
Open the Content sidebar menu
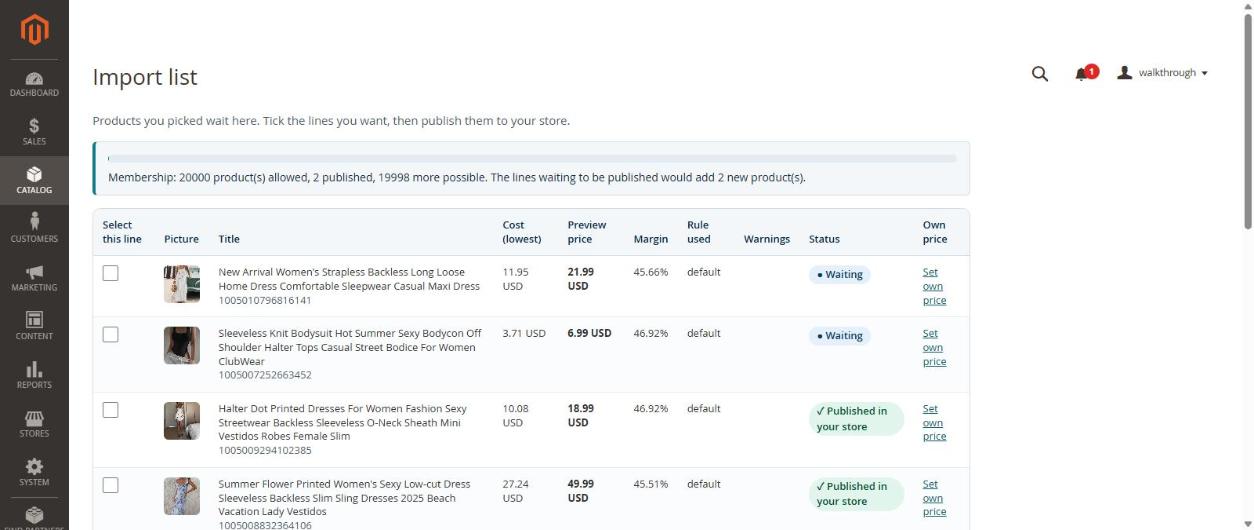34,326
